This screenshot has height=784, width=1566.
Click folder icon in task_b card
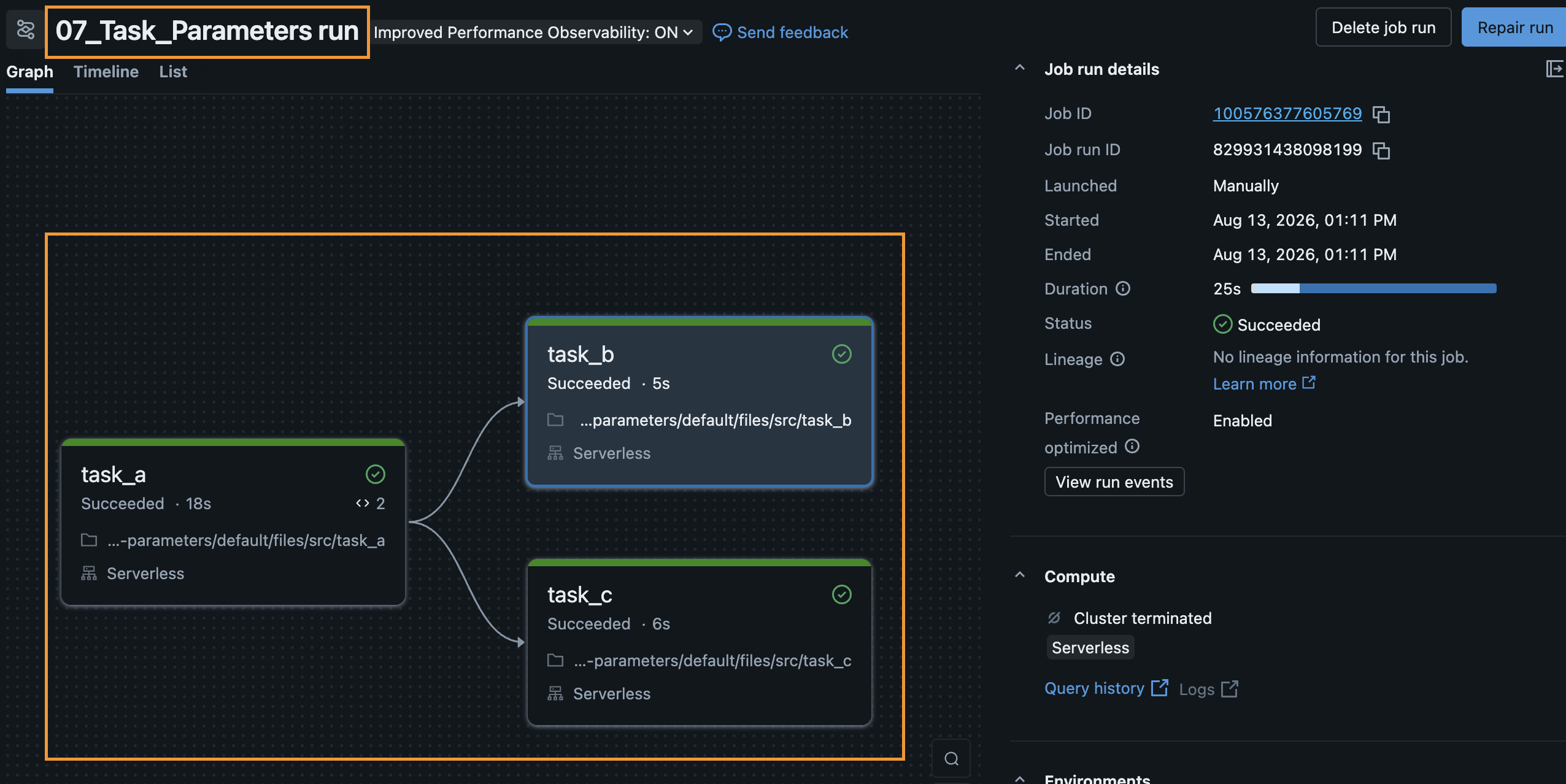click(555, 420)
